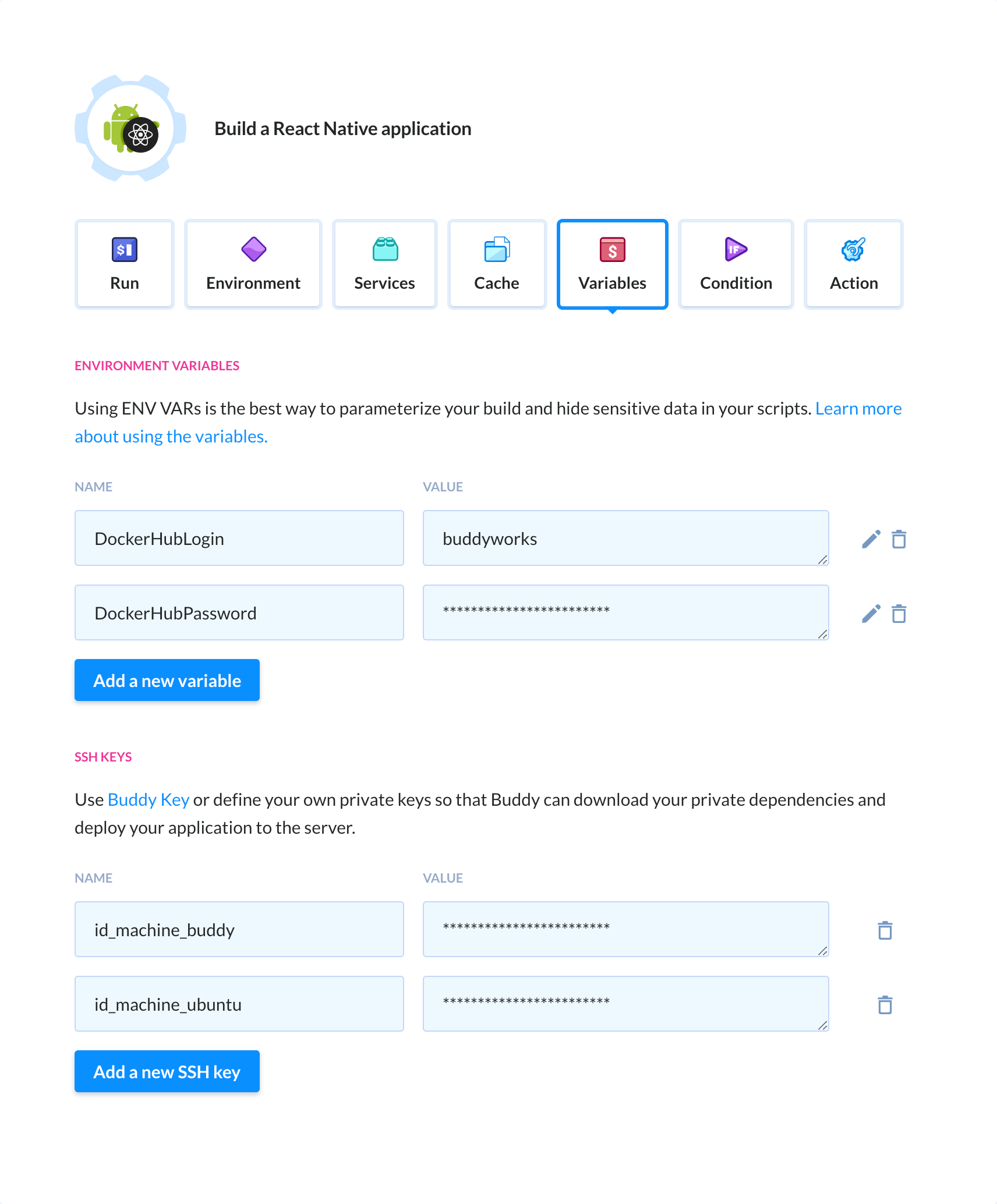Delete the id_machine_ubuntu SSH key
The height and width of the screenshot is (1204, 997).
(x=885, y=1005)
